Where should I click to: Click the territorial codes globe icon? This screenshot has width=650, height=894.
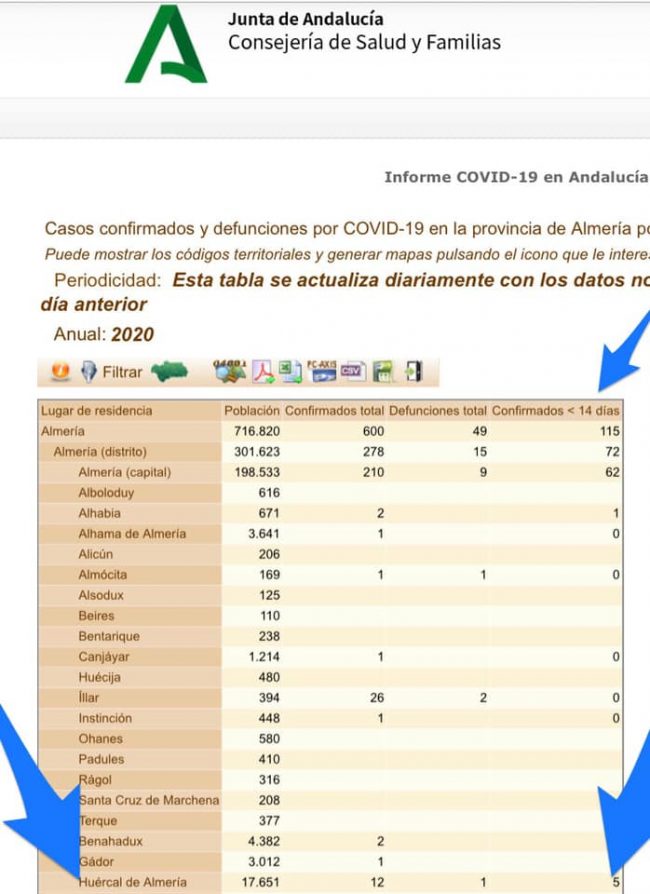point(229,372)
